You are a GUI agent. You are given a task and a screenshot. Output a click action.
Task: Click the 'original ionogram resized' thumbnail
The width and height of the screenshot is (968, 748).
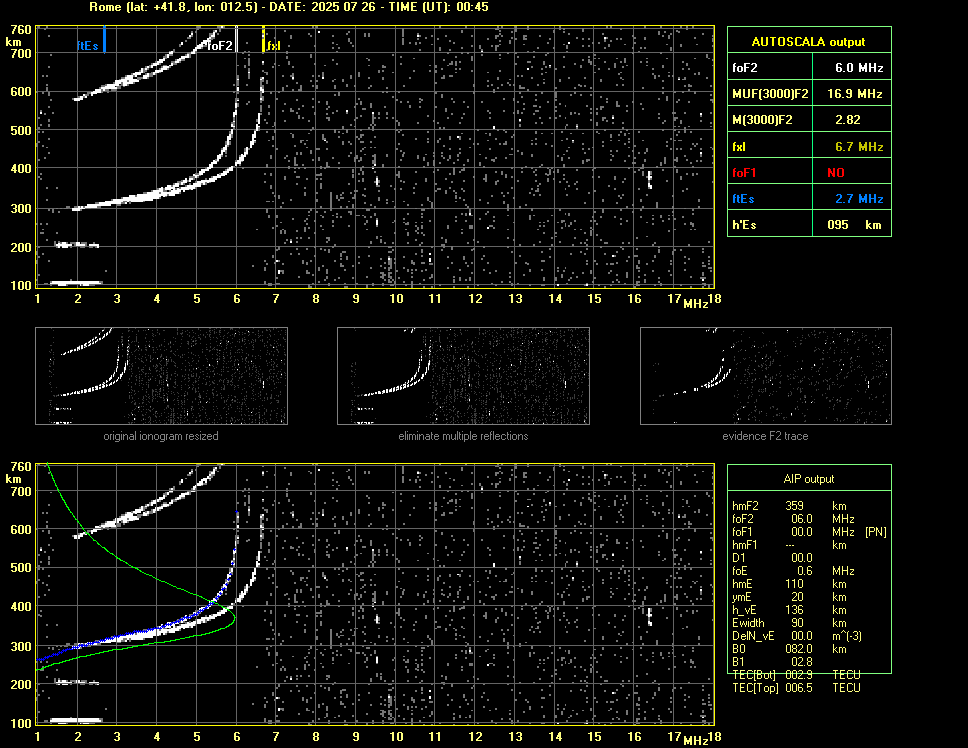tap(161, 376)
